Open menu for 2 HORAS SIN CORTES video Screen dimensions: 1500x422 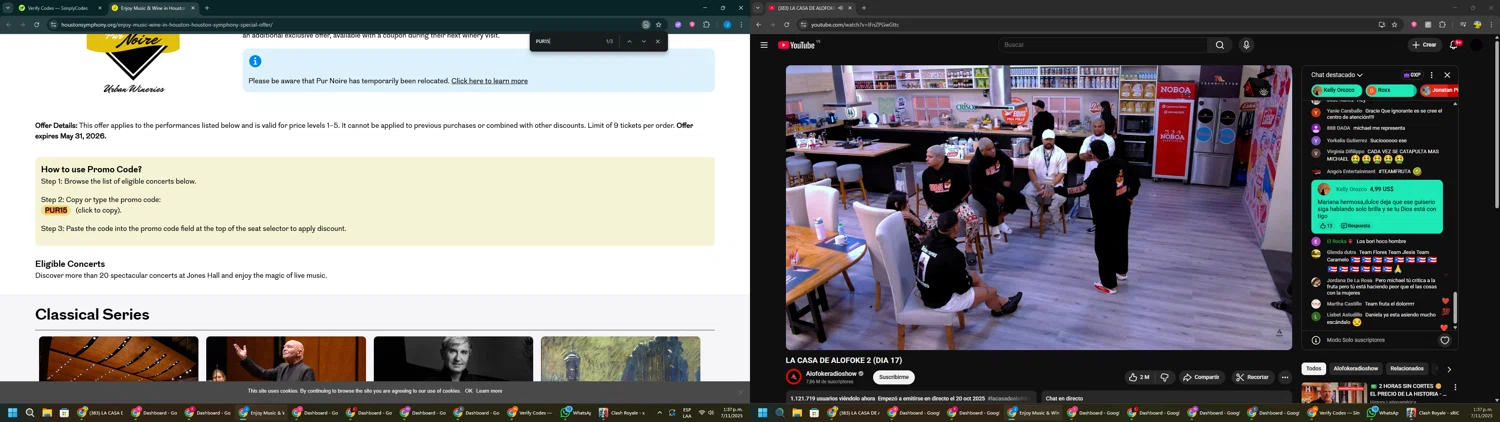[x=1455, y=387]
